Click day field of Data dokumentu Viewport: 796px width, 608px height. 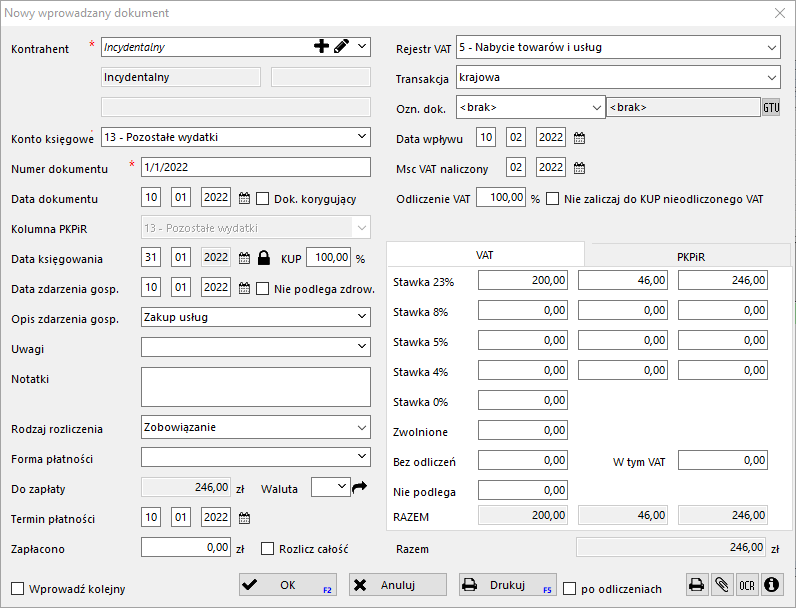pyautogui.click(x=151, y=197)
